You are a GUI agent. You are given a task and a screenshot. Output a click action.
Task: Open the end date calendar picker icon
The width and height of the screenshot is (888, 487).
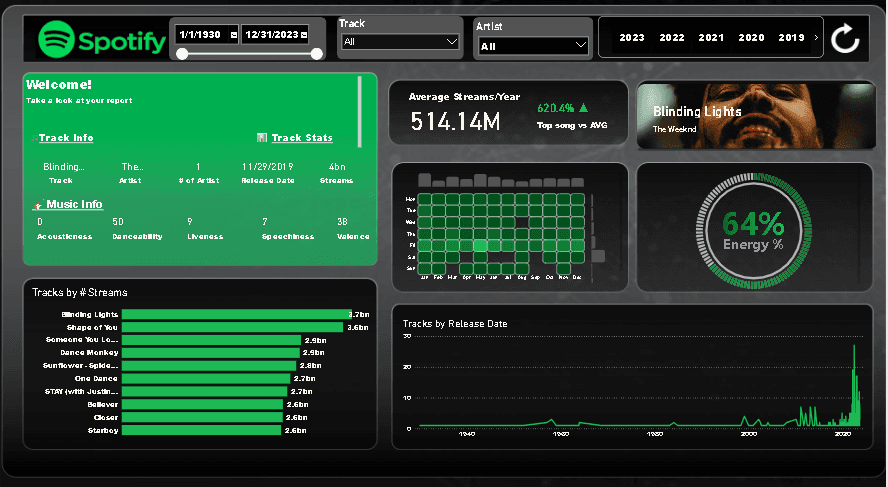point(304,35)
